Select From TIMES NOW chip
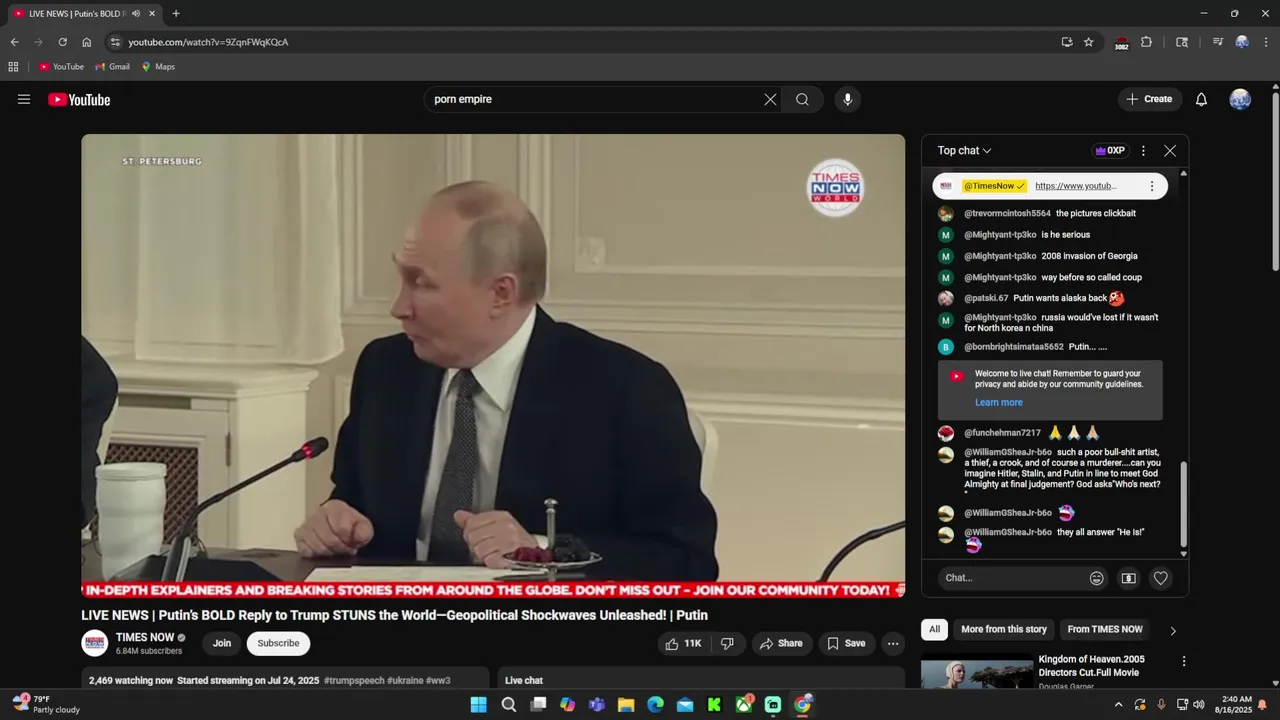 [1105, 630]
